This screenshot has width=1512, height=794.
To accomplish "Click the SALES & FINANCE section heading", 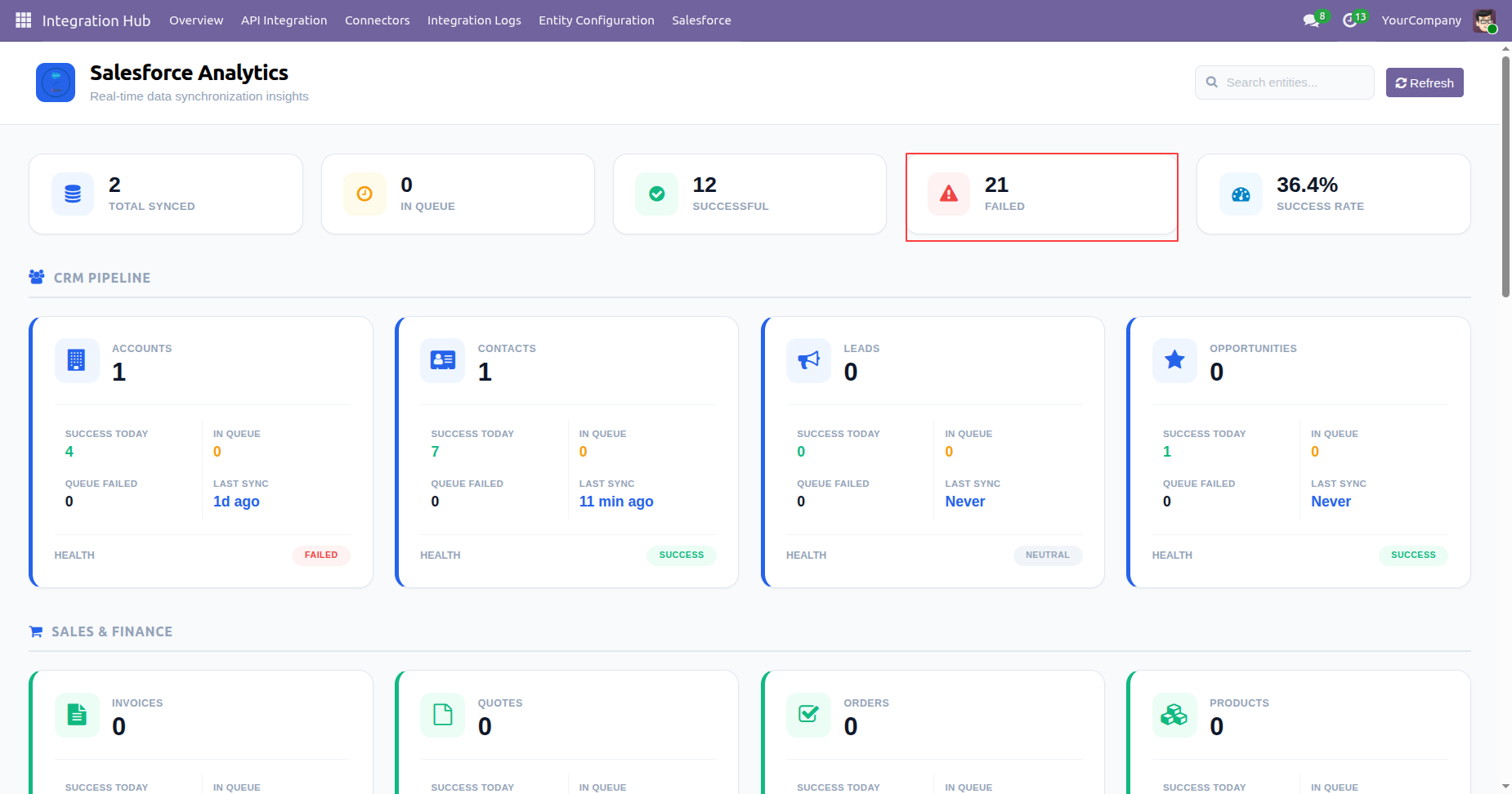I will pos(112,631).
